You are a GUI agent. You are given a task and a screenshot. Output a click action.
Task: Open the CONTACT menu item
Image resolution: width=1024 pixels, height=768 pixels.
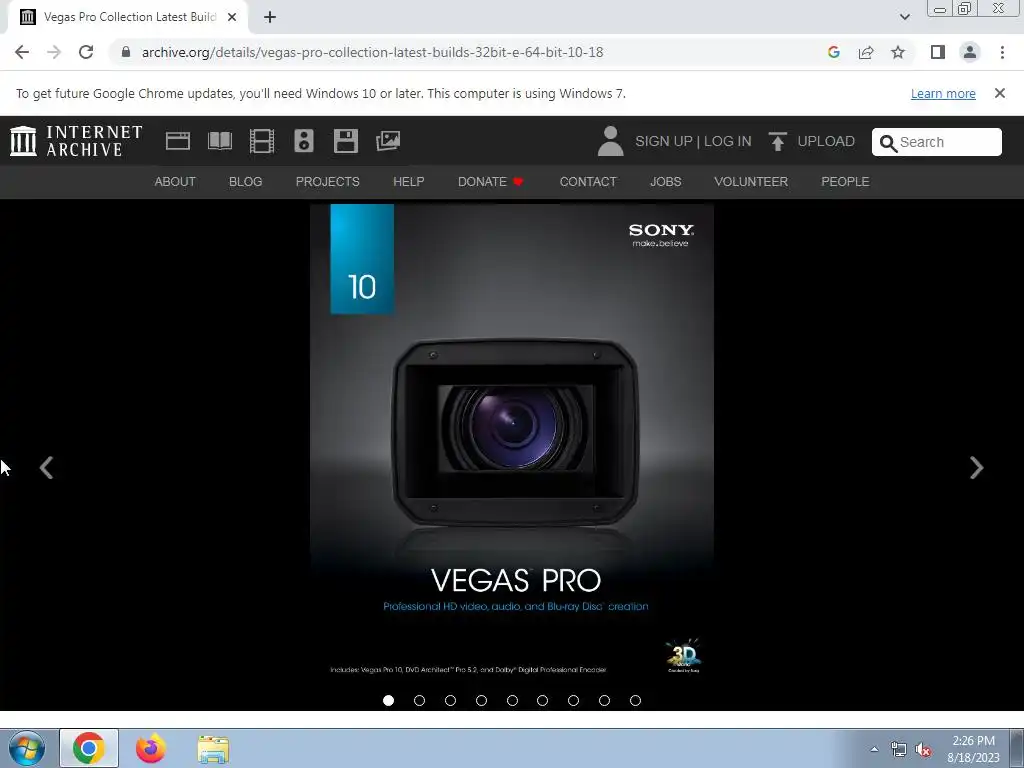click(x=588, y=182)
